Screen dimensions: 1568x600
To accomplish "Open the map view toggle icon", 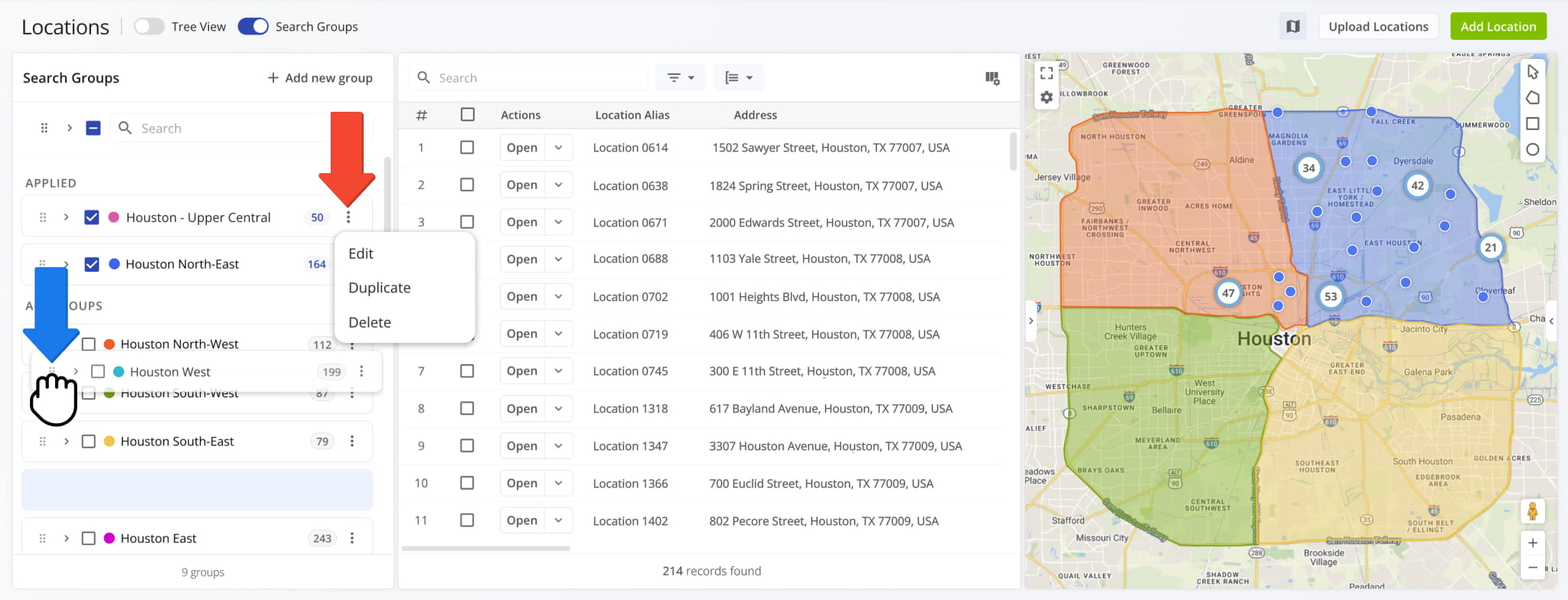I will (x=1293, y=27).
